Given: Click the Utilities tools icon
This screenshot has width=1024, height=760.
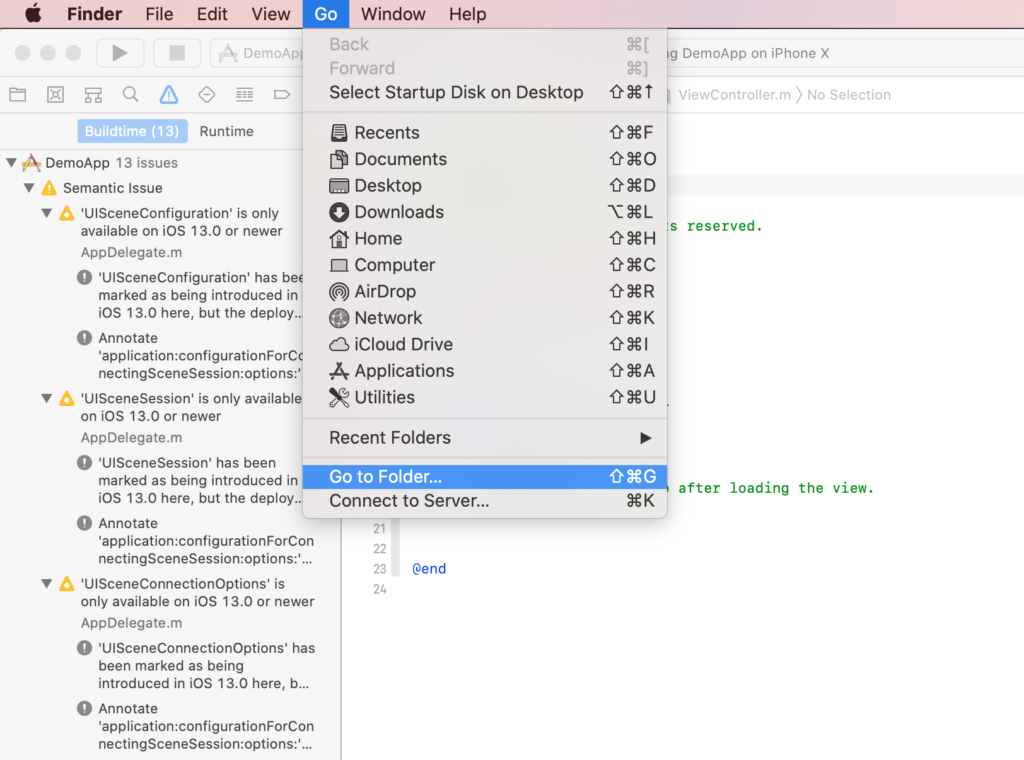Looking at the screenshot, I should [339, 398].
